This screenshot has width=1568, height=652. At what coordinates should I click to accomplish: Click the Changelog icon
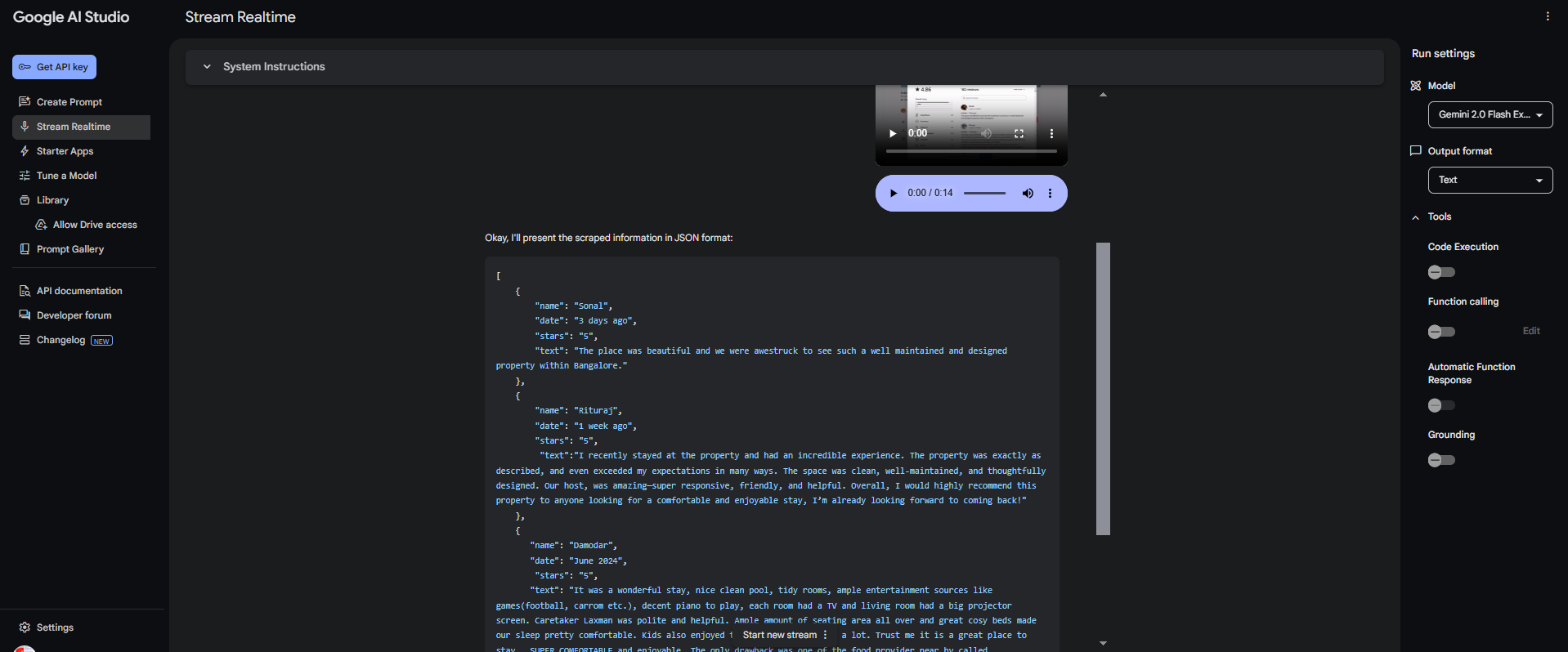point(25,340)
